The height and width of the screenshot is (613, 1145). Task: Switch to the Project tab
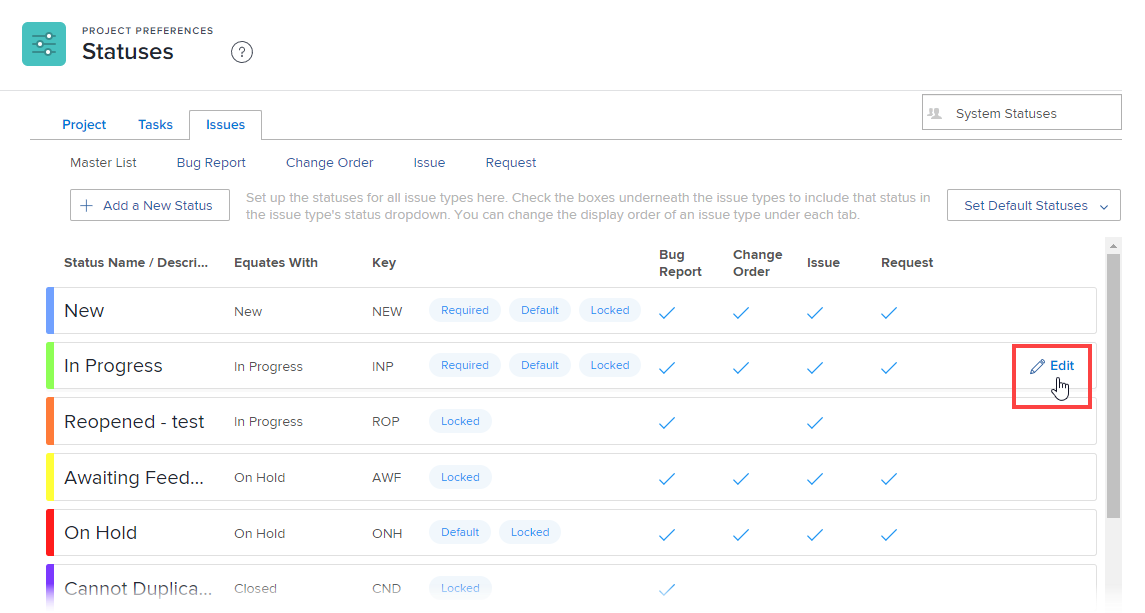click(x=84, y=125)
